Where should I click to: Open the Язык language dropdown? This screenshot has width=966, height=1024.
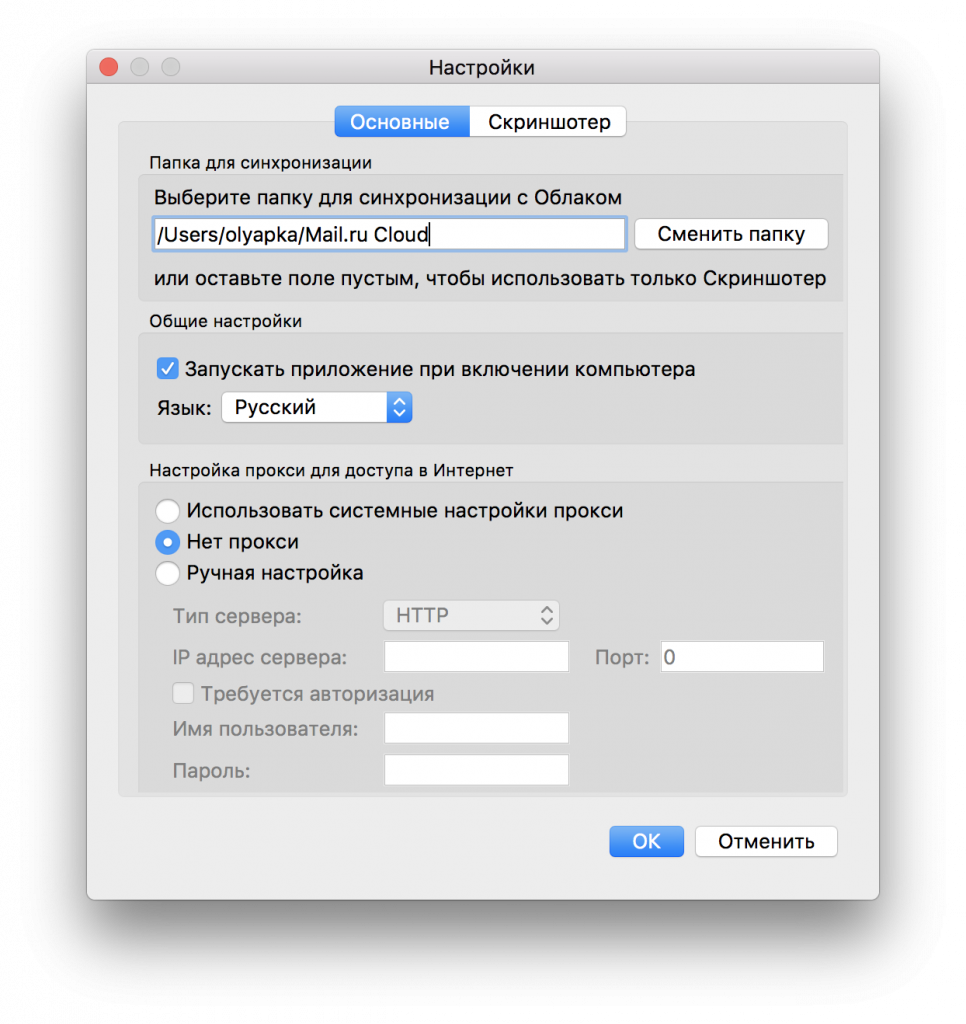click(316, 408)
